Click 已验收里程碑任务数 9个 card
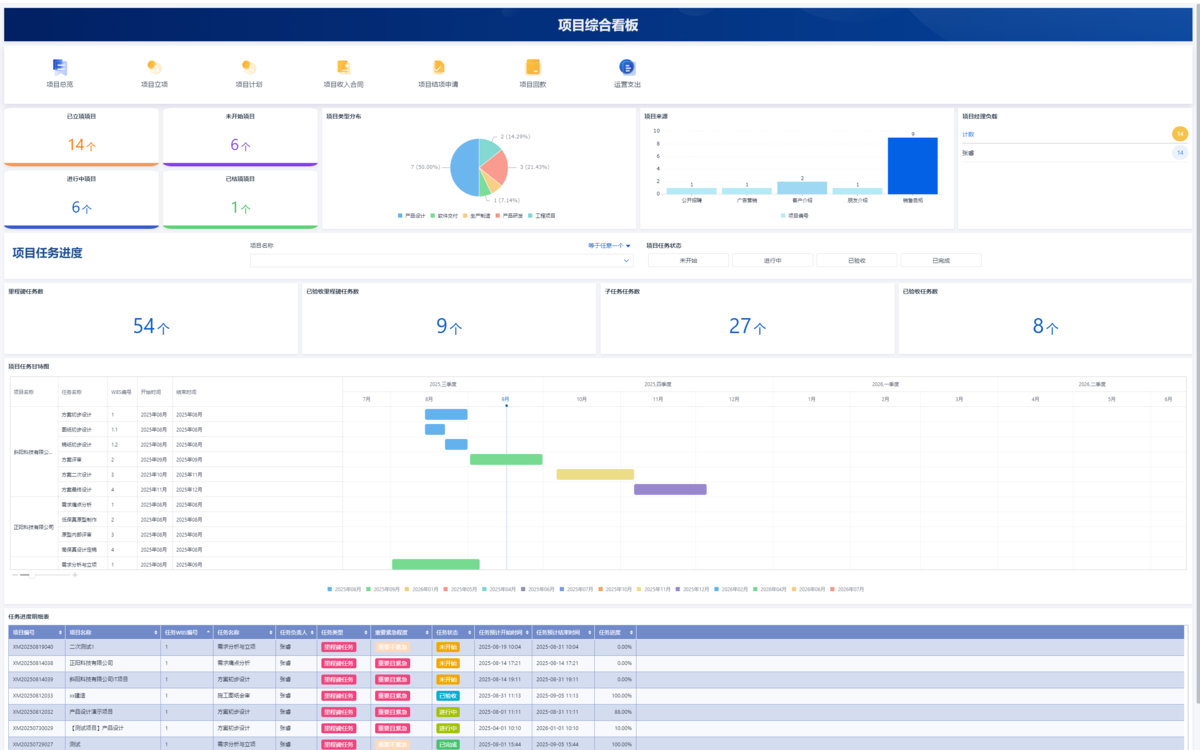This screenshot has width=1200, height=750. coord(449,318)
